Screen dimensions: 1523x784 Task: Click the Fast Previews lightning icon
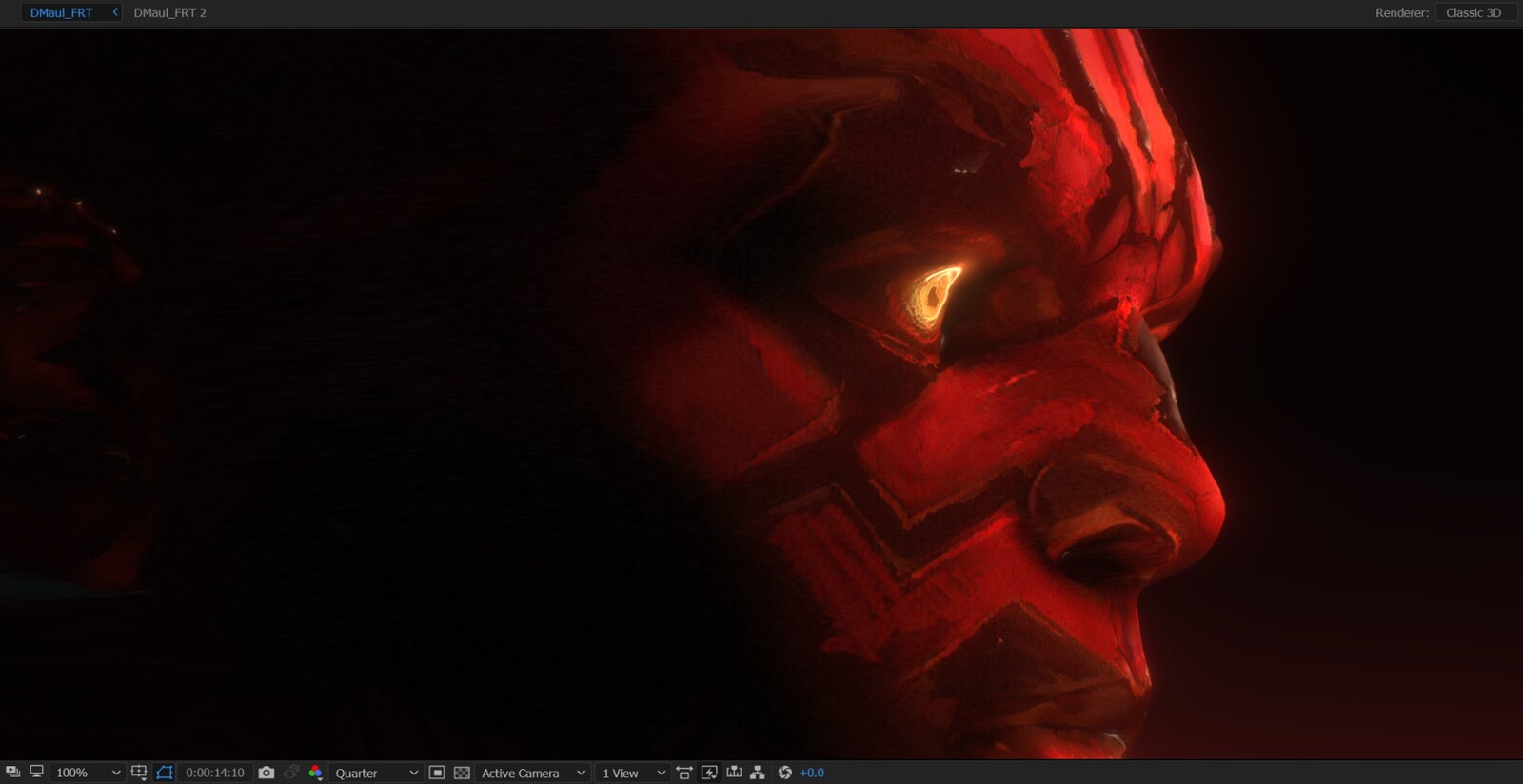click(709, 772)
